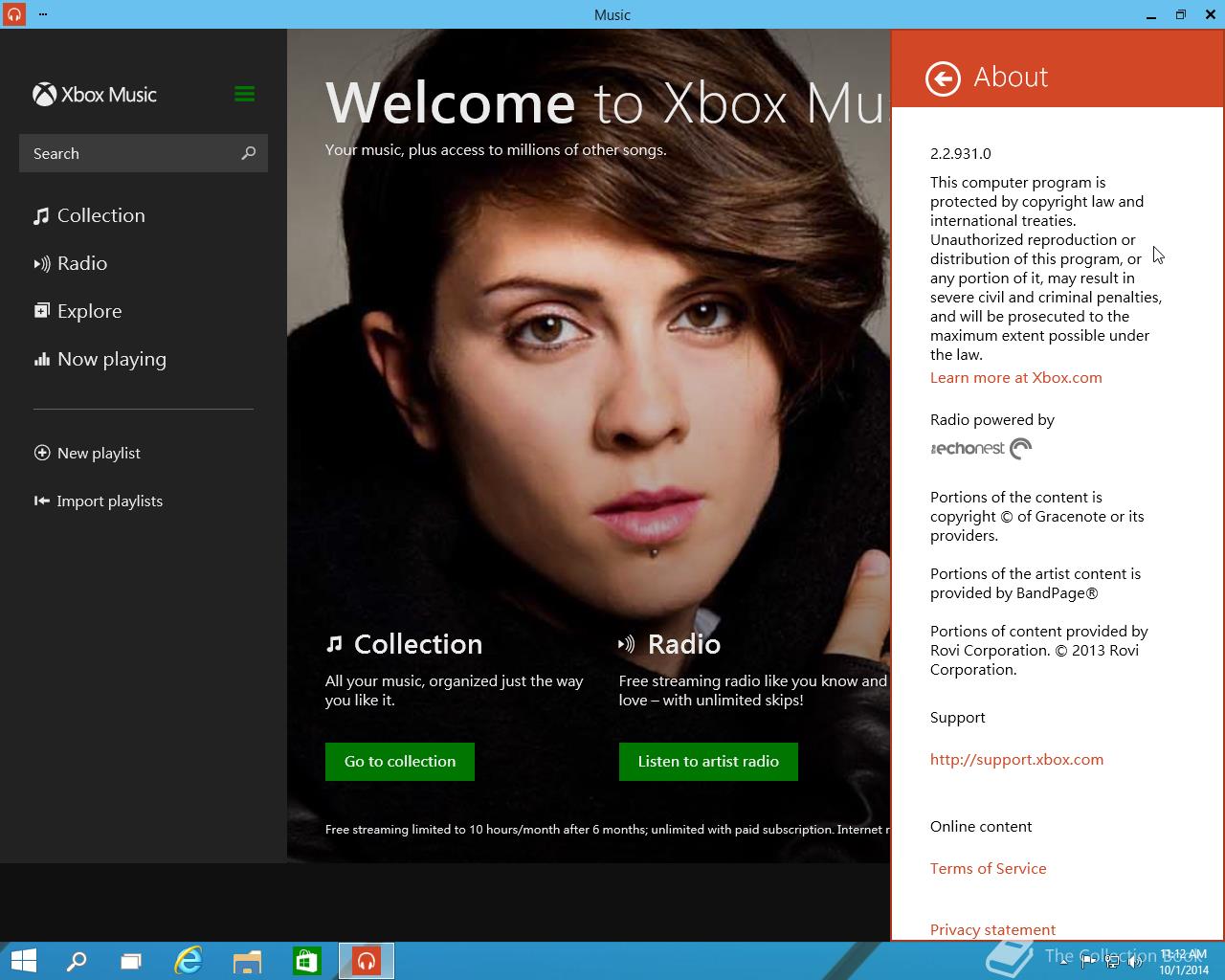The image size is (1225, 980).
Task: Create a New playlist
Action: 87,453
